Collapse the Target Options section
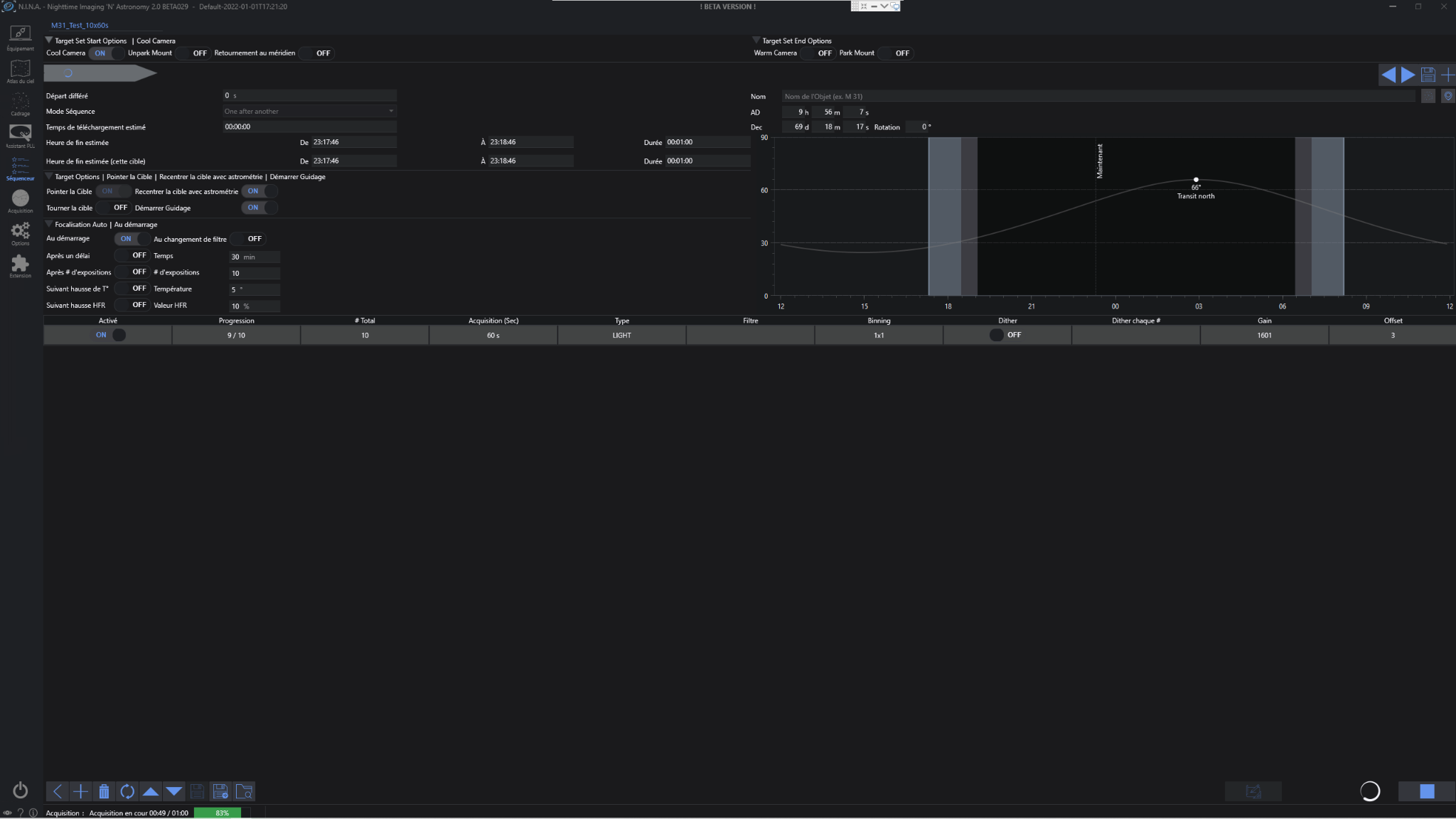The width and height of the screenshot is (1456, 819). click(49, 176)
